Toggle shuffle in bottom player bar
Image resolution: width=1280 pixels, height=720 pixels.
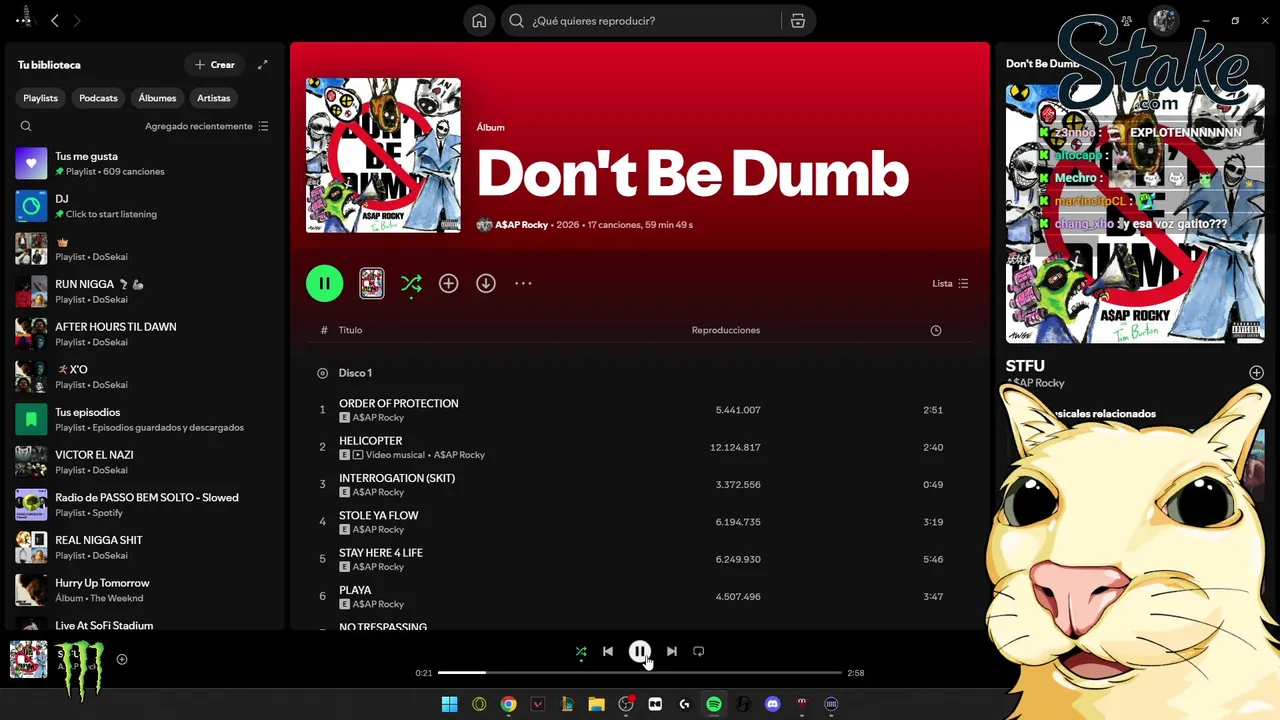coord(581,651)
